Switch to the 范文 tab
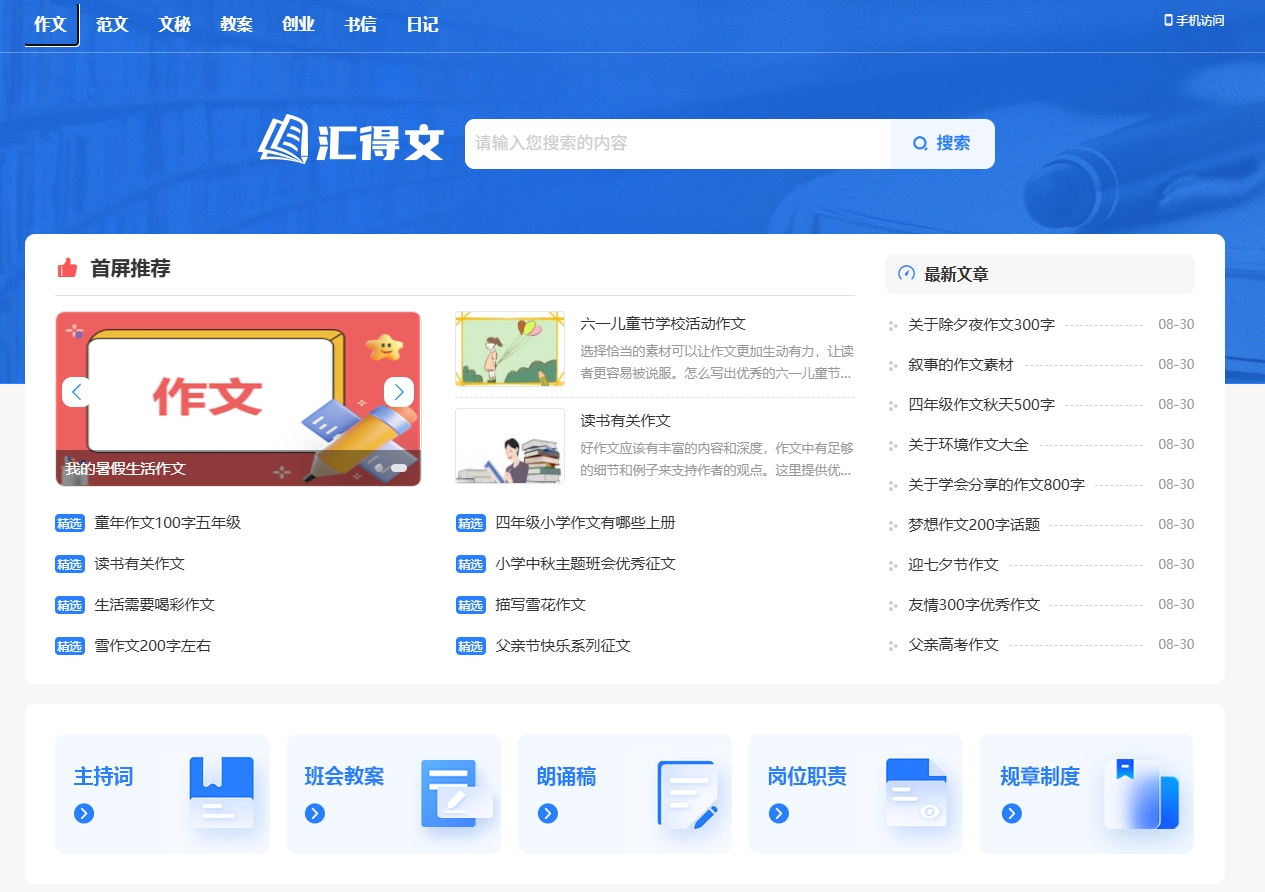The image size is (1265, 892). click(x=111, y=24)
